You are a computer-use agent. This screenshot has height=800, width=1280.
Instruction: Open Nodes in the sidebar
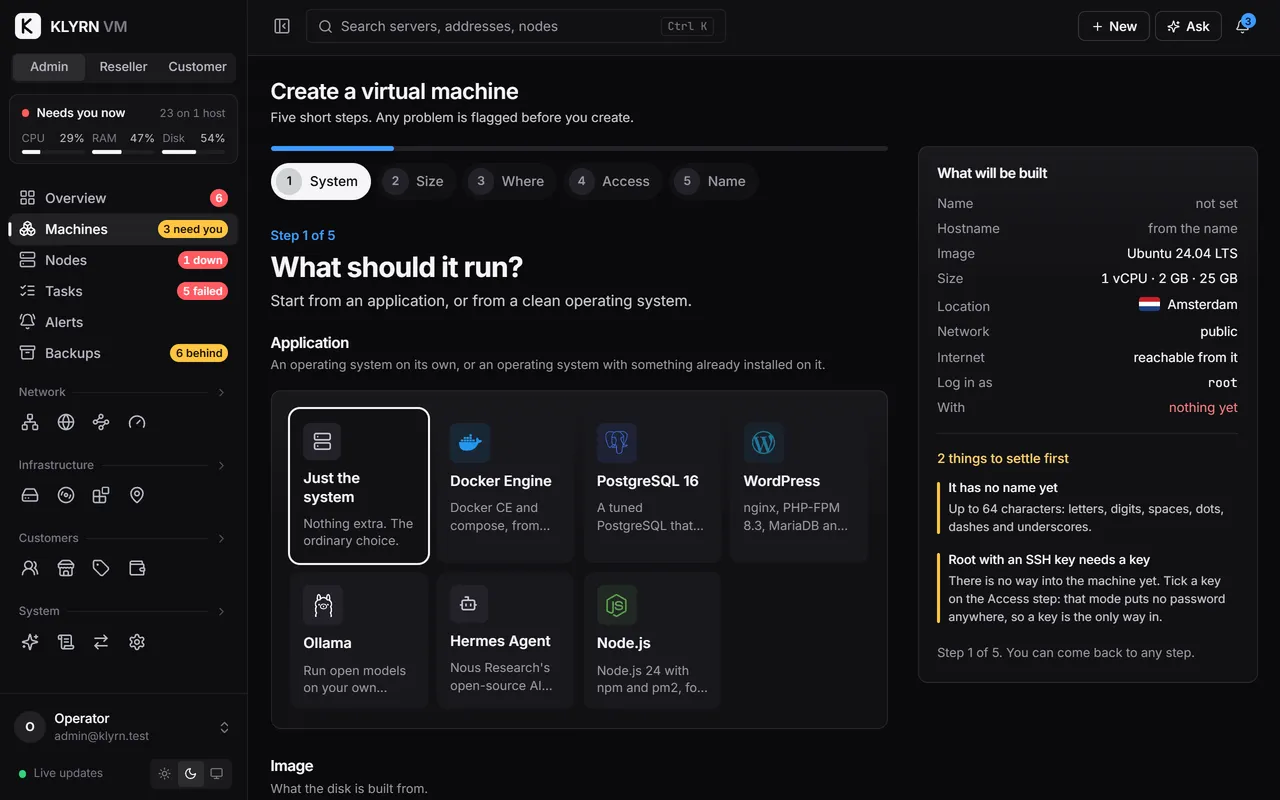coord(124,260)
